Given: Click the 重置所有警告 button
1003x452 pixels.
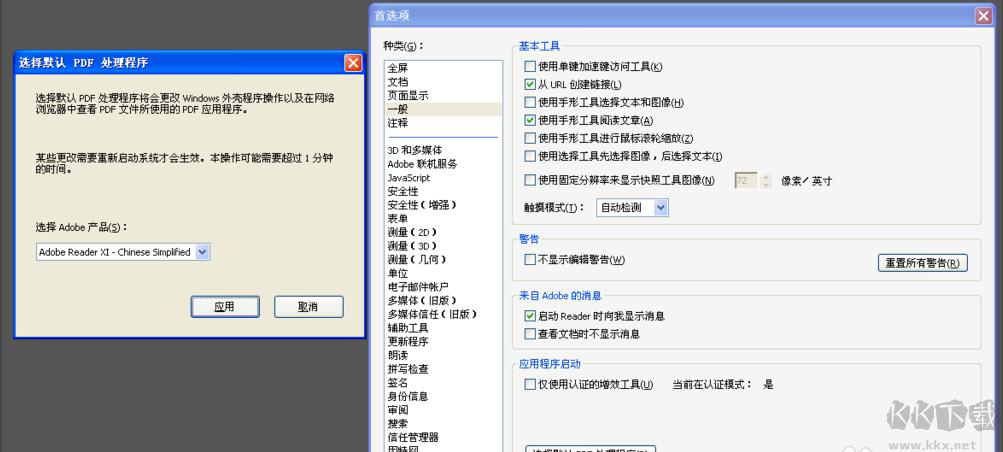Looking at the screenshot, I should tap(922, 263).
